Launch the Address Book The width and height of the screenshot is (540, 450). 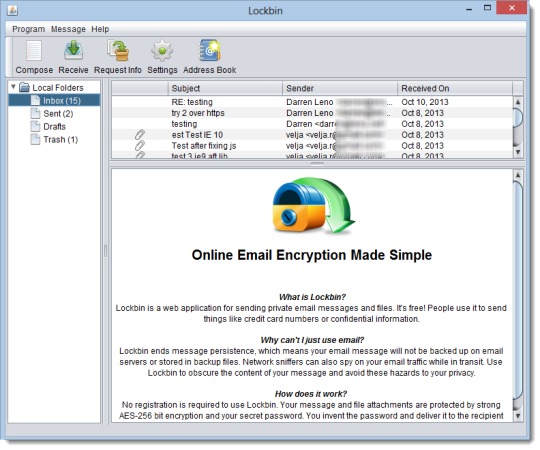tap(209, 57)
